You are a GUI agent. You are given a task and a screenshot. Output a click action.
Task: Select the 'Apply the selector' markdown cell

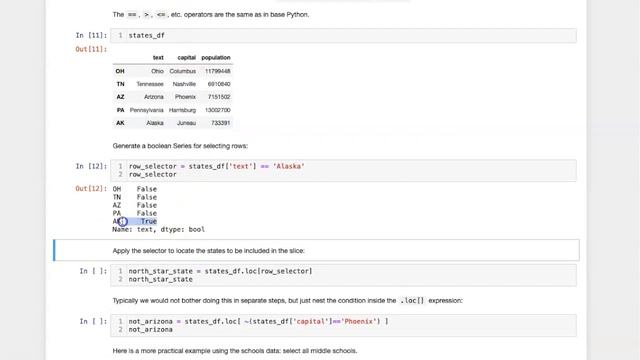click(x=316, y=250)
